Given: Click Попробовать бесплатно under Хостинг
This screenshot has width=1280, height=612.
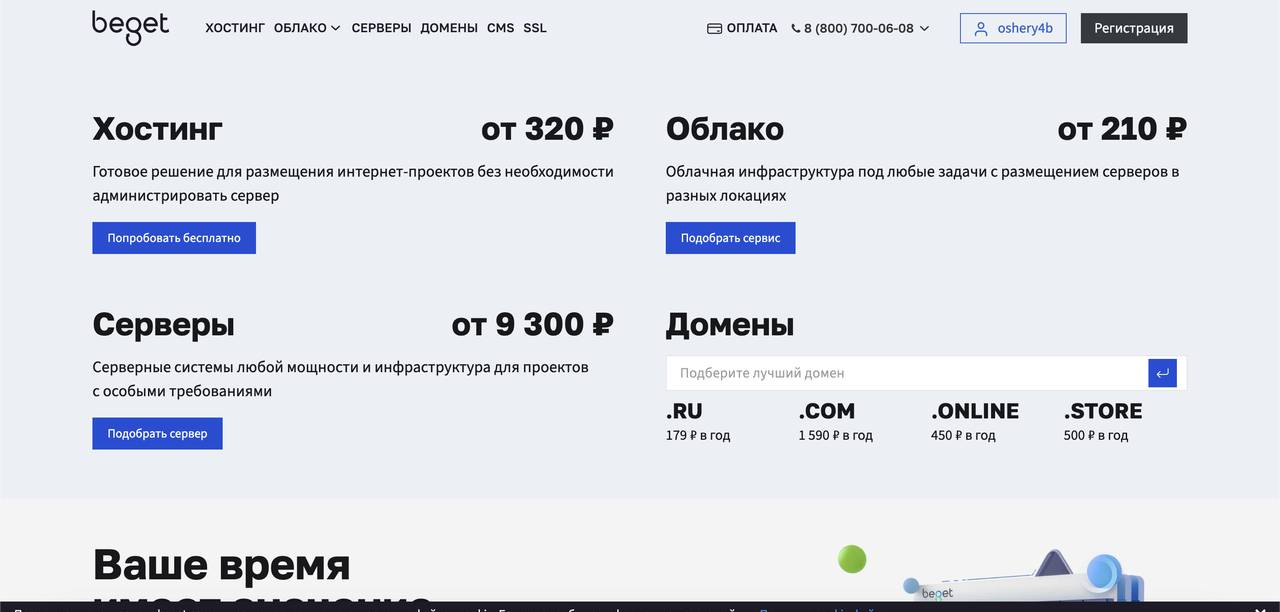Looking at the screenshot, I should [174, 238].
